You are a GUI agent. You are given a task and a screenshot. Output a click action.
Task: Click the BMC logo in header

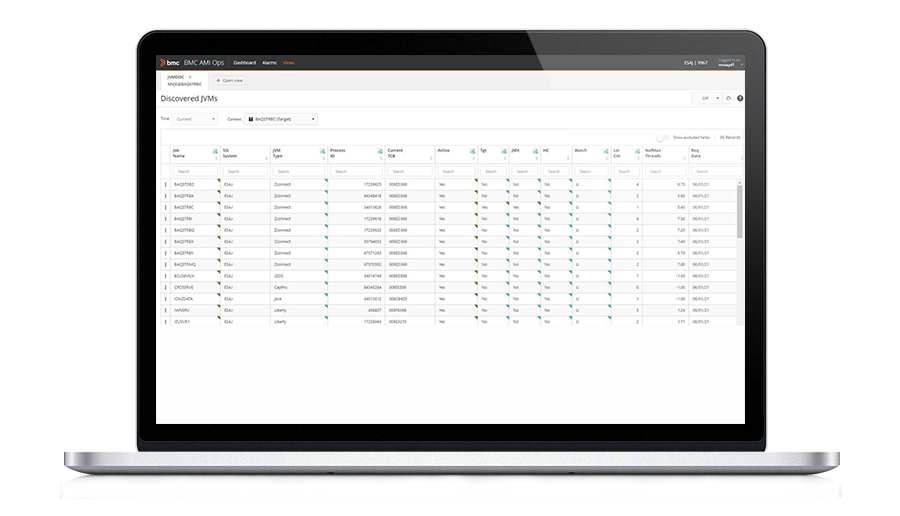pyautogui.click(x=172, y=62)
